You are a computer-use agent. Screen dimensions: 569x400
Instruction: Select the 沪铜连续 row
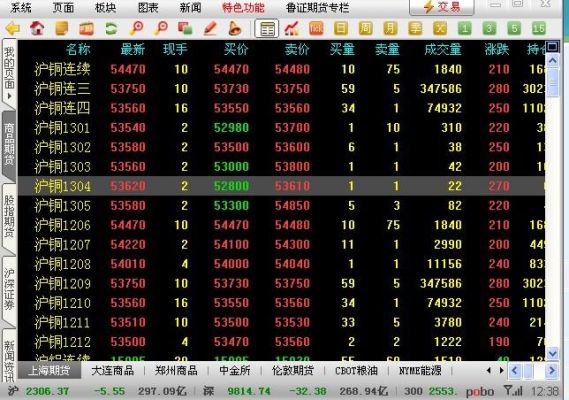[x=281, y=69]
